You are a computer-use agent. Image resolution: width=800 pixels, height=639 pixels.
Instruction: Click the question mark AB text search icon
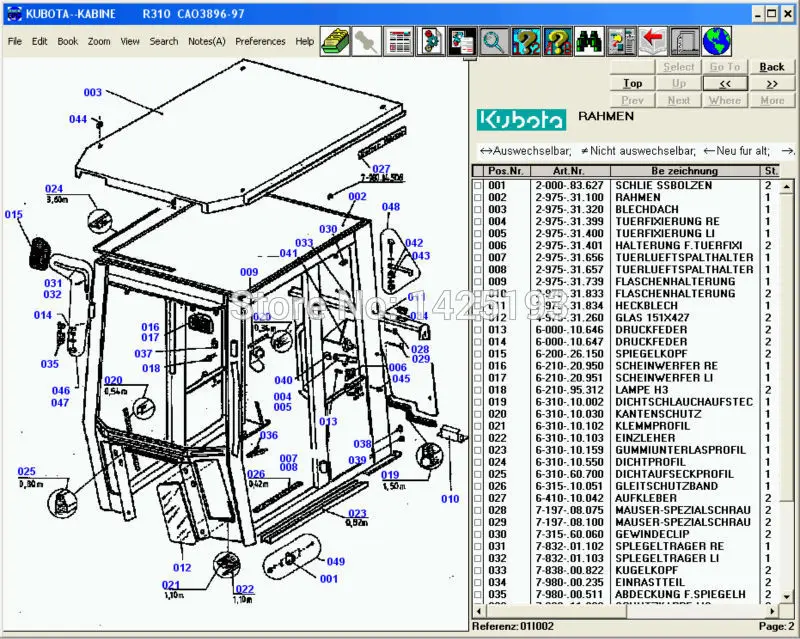click(558, 41)
